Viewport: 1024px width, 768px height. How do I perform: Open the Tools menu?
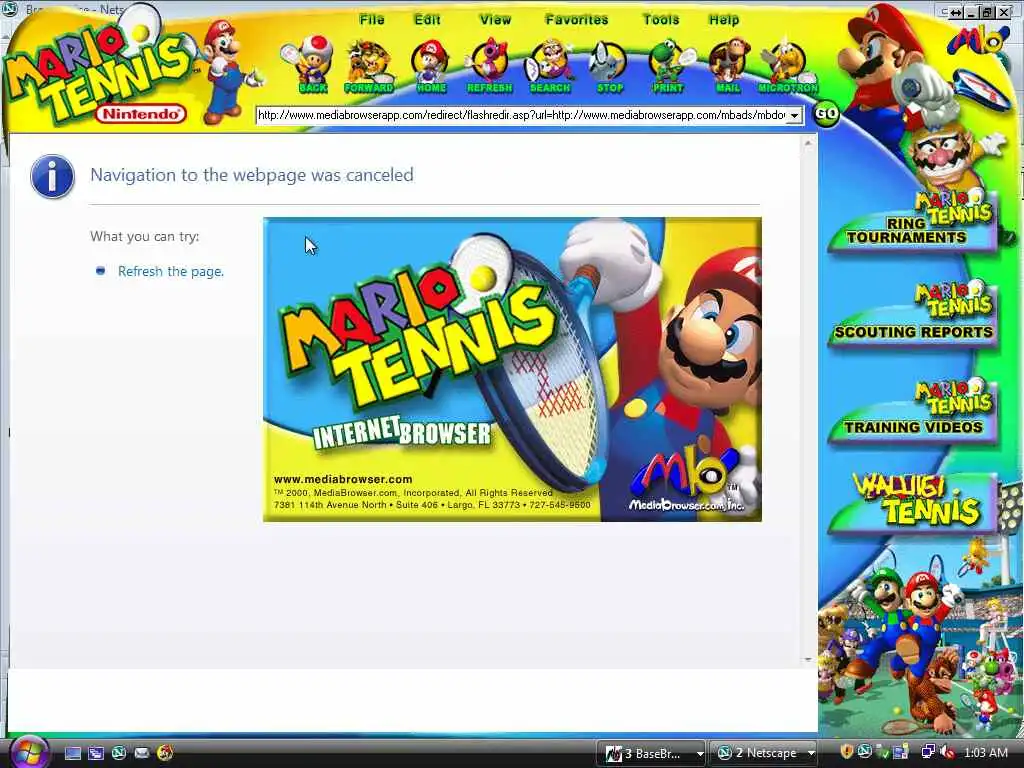click(x=661, y=20)
